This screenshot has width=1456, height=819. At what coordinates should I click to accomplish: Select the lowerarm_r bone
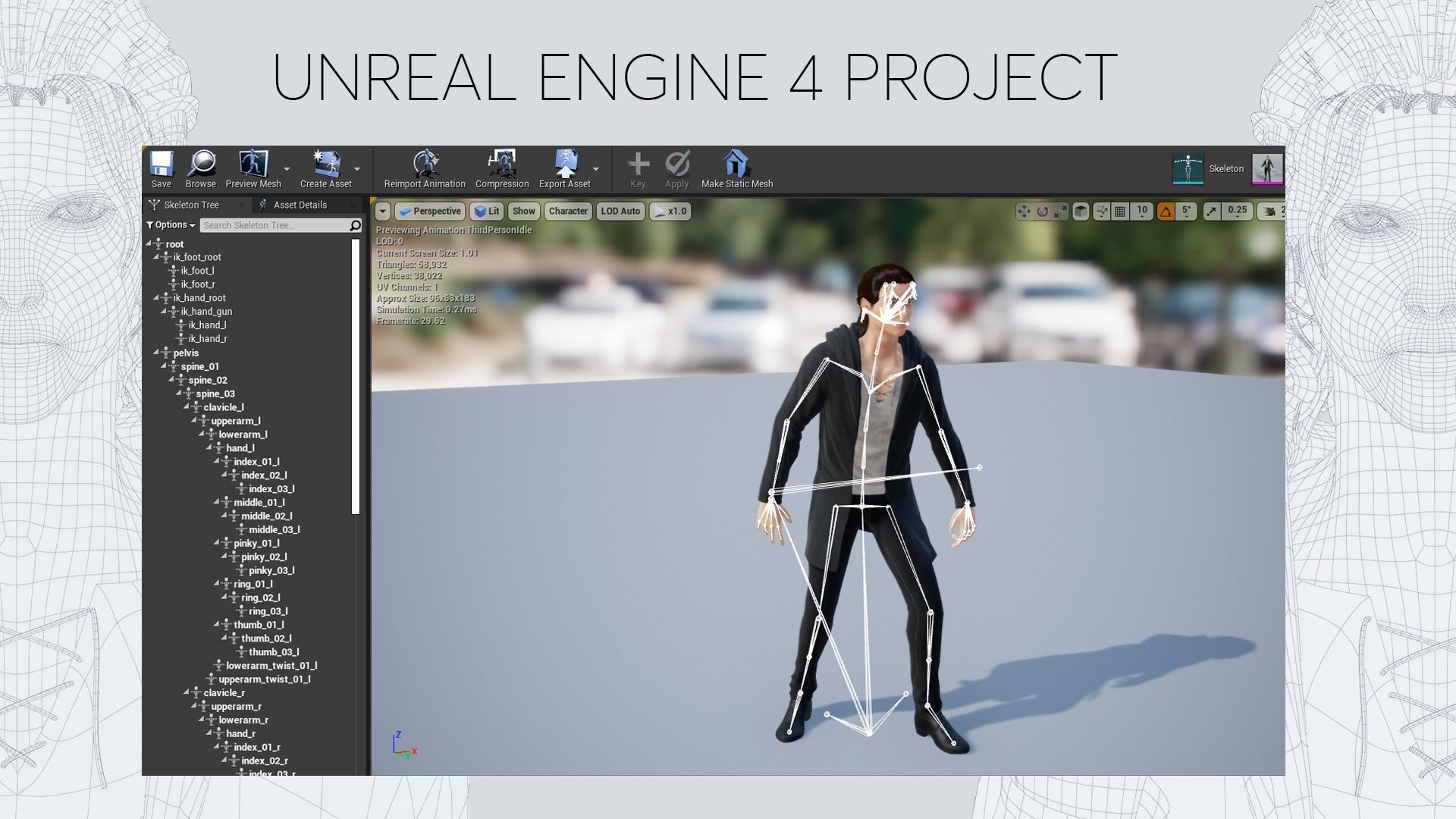coord(243,720)
